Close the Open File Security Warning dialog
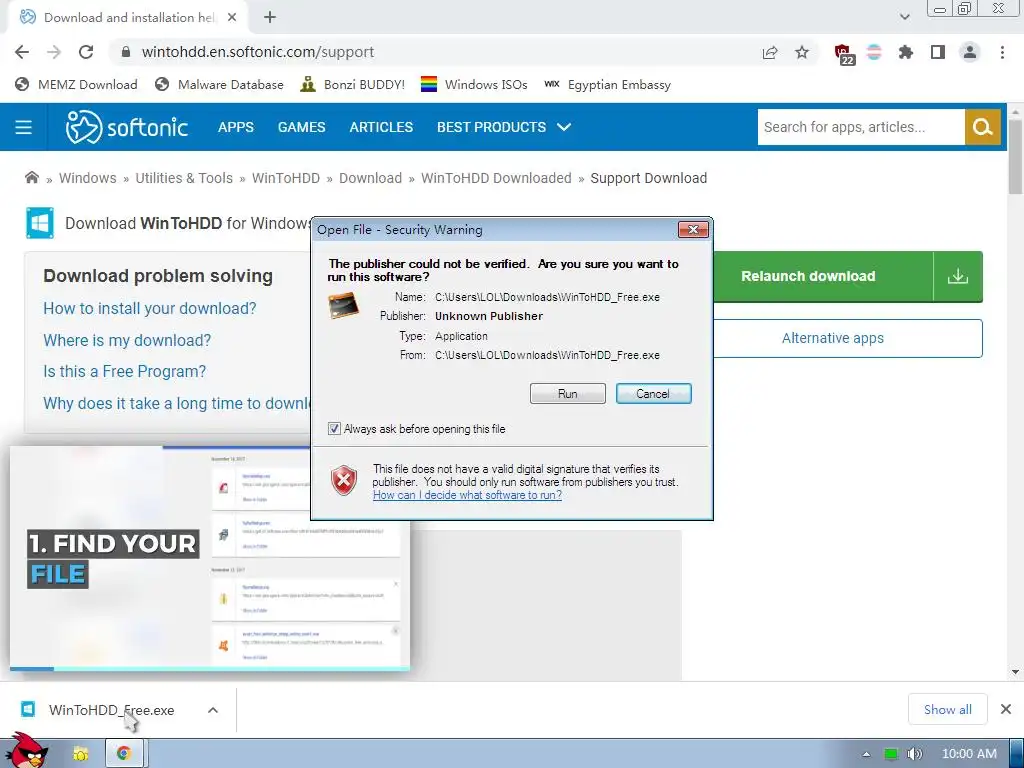Screen dimensions: 1024x768 click(x=694, y=229)
